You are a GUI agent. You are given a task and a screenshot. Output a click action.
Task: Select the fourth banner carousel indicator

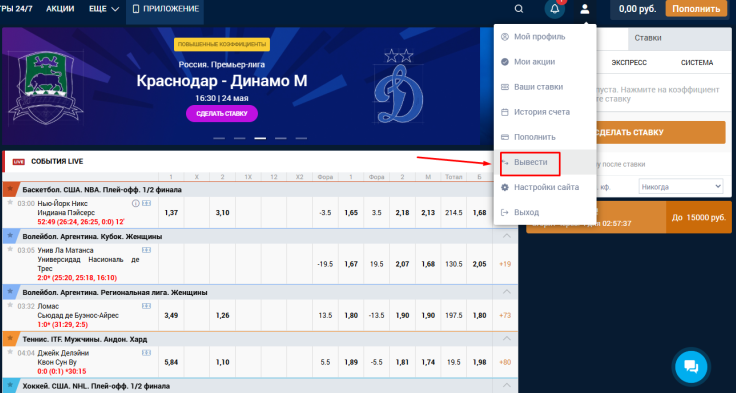(x=281, y=139)
